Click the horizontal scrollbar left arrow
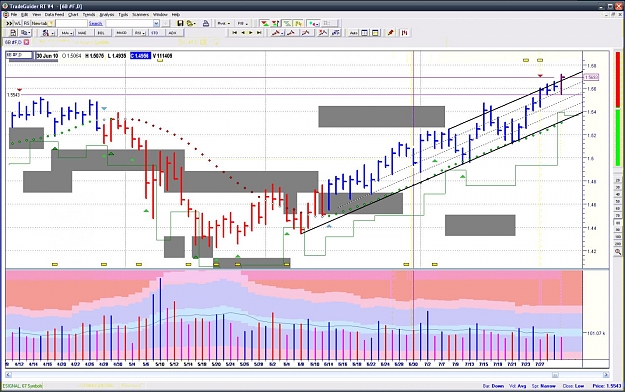Image resolution: width=625 pixels, height=392 pixels. click(x=8, y=374)
